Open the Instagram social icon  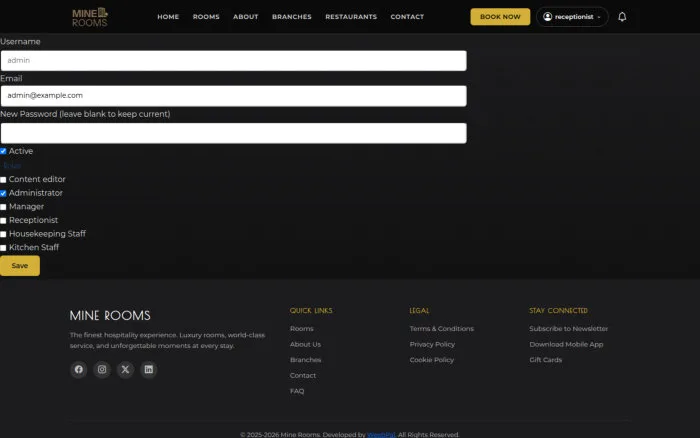(102, 369)
